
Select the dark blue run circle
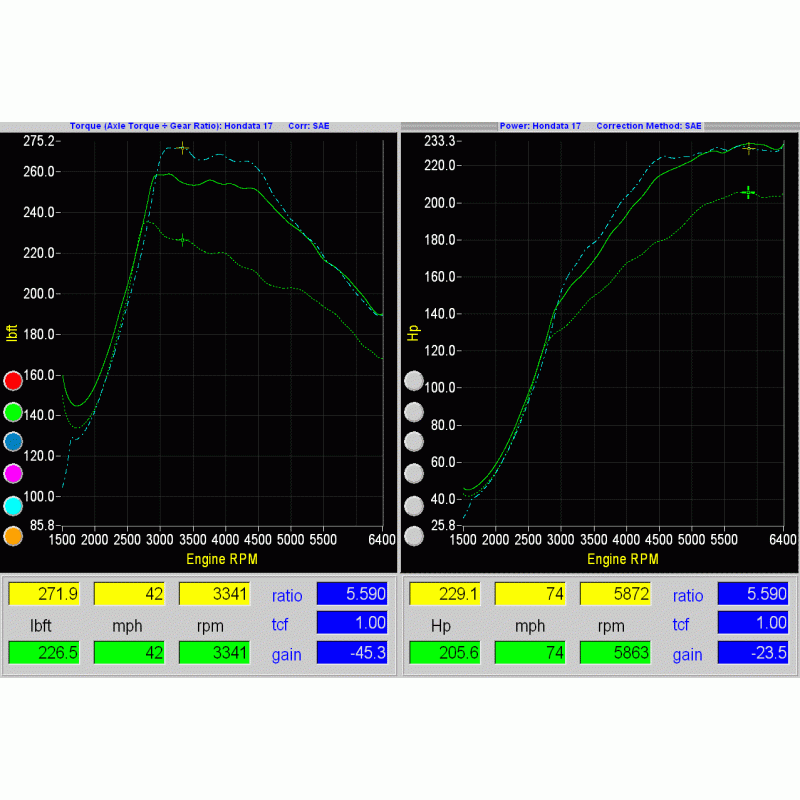pos(14,442)
